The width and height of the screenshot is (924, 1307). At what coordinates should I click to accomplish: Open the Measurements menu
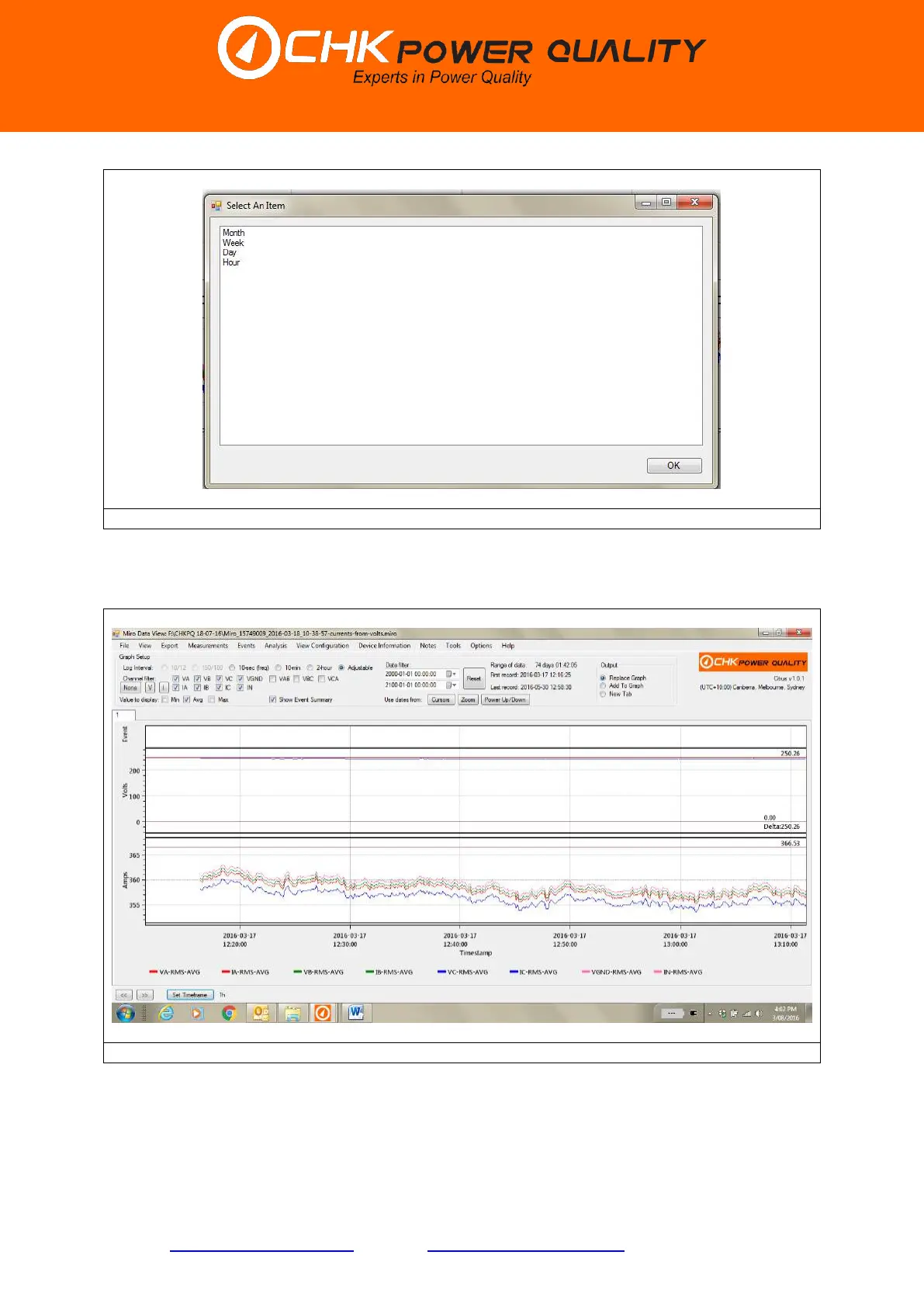click(208, 646)
